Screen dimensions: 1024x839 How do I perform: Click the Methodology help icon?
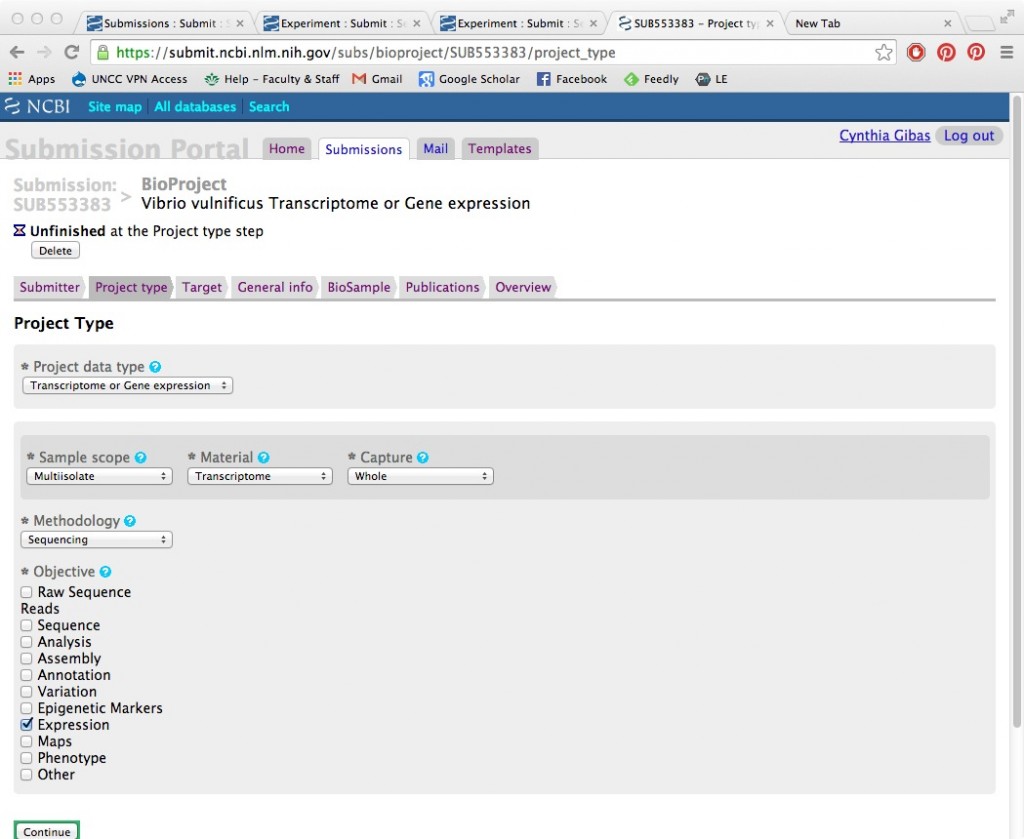(x=130, y=521)
